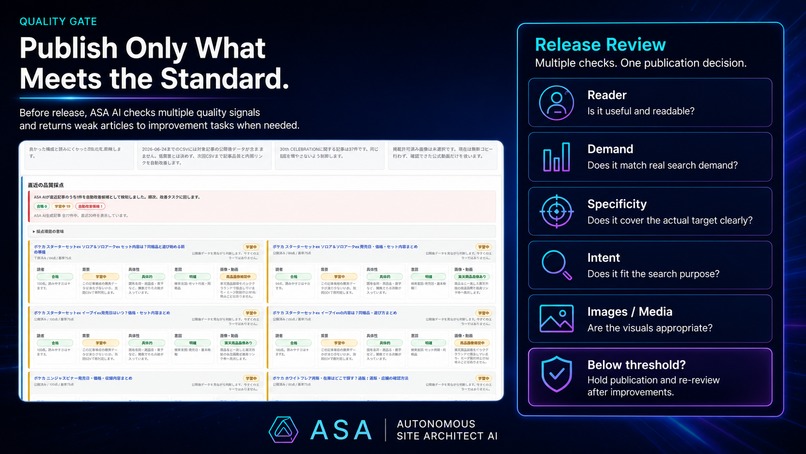Click the "Below threshold?" heading
The width and height of the screenshot is (806, 454).
click(x=636, y=365)
